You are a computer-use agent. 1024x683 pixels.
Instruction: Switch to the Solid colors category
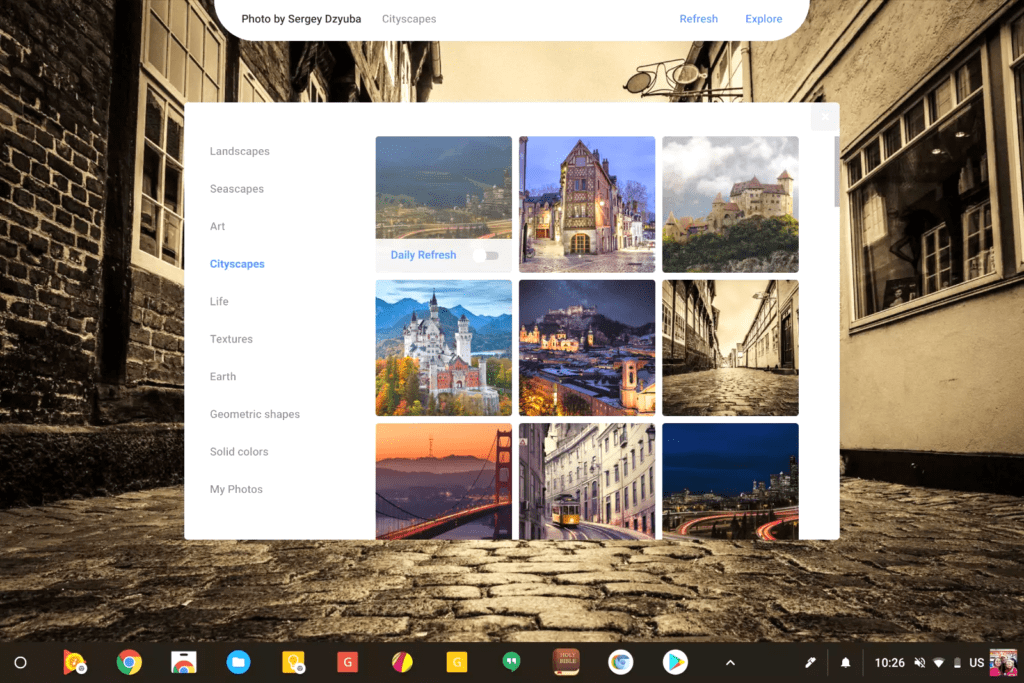[x=239, y=452]
